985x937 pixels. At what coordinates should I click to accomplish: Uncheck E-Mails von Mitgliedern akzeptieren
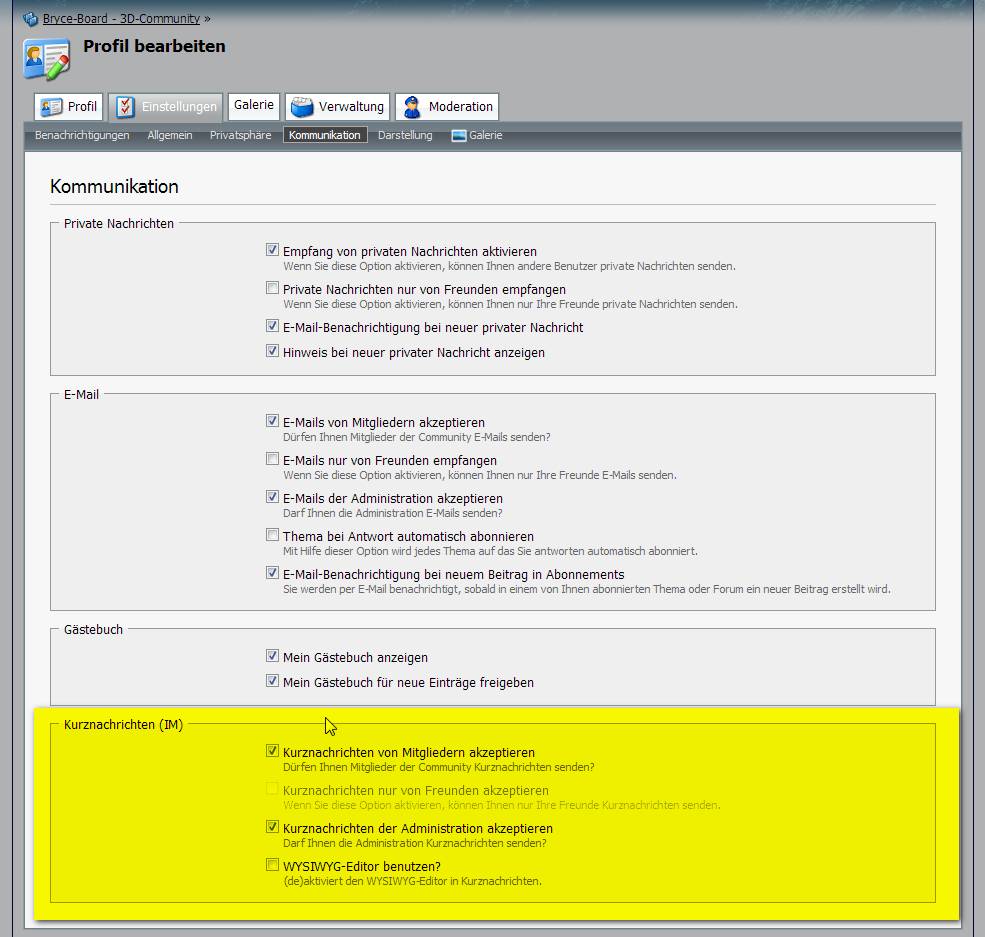point(272,421)
